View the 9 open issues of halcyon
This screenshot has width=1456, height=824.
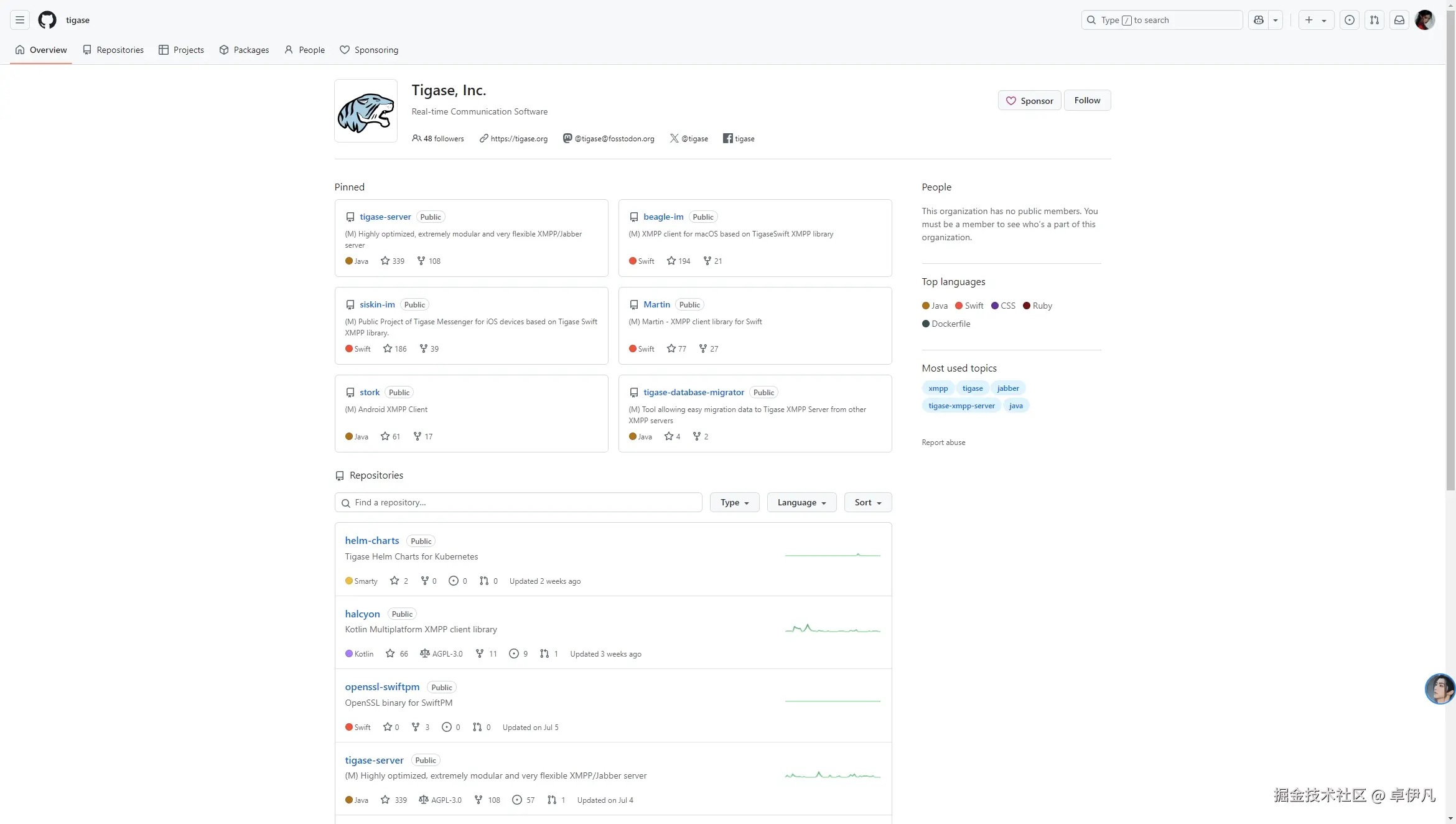click(x=518, y=653)
